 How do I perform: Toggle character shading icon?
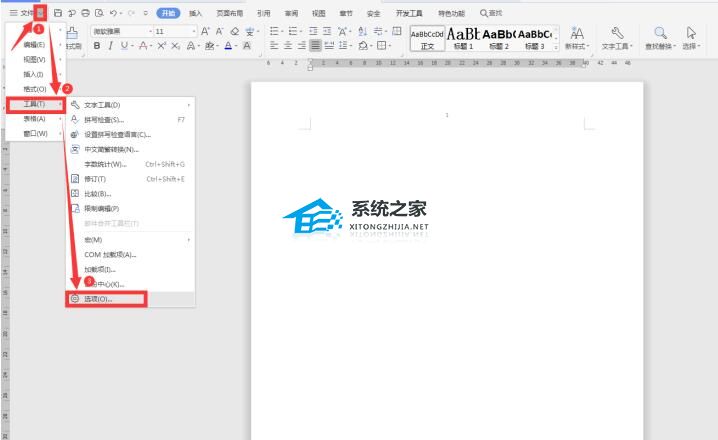coord(246,46)
